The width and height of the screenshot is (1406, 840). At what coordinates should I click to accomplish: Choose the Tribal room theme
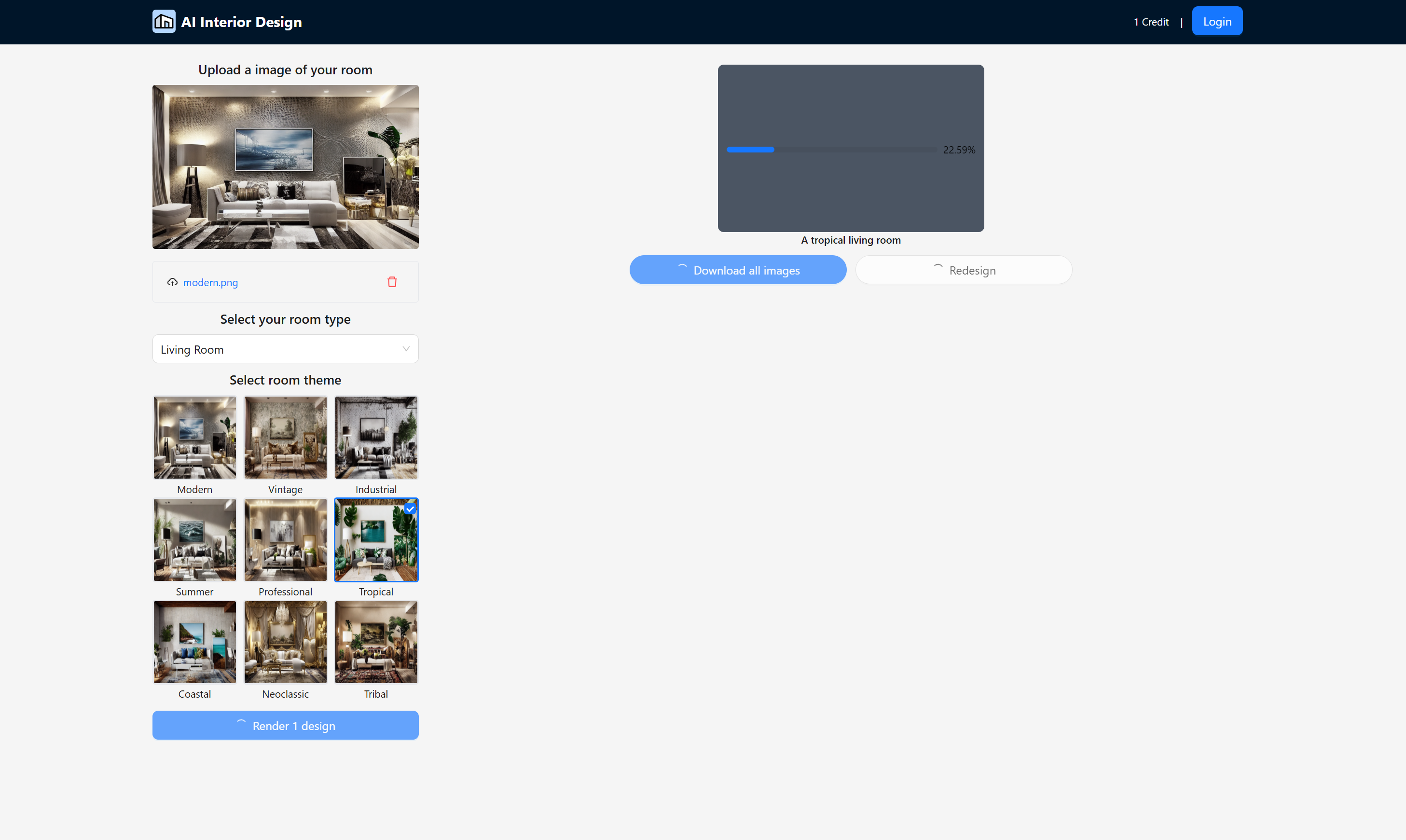(376, 642)
